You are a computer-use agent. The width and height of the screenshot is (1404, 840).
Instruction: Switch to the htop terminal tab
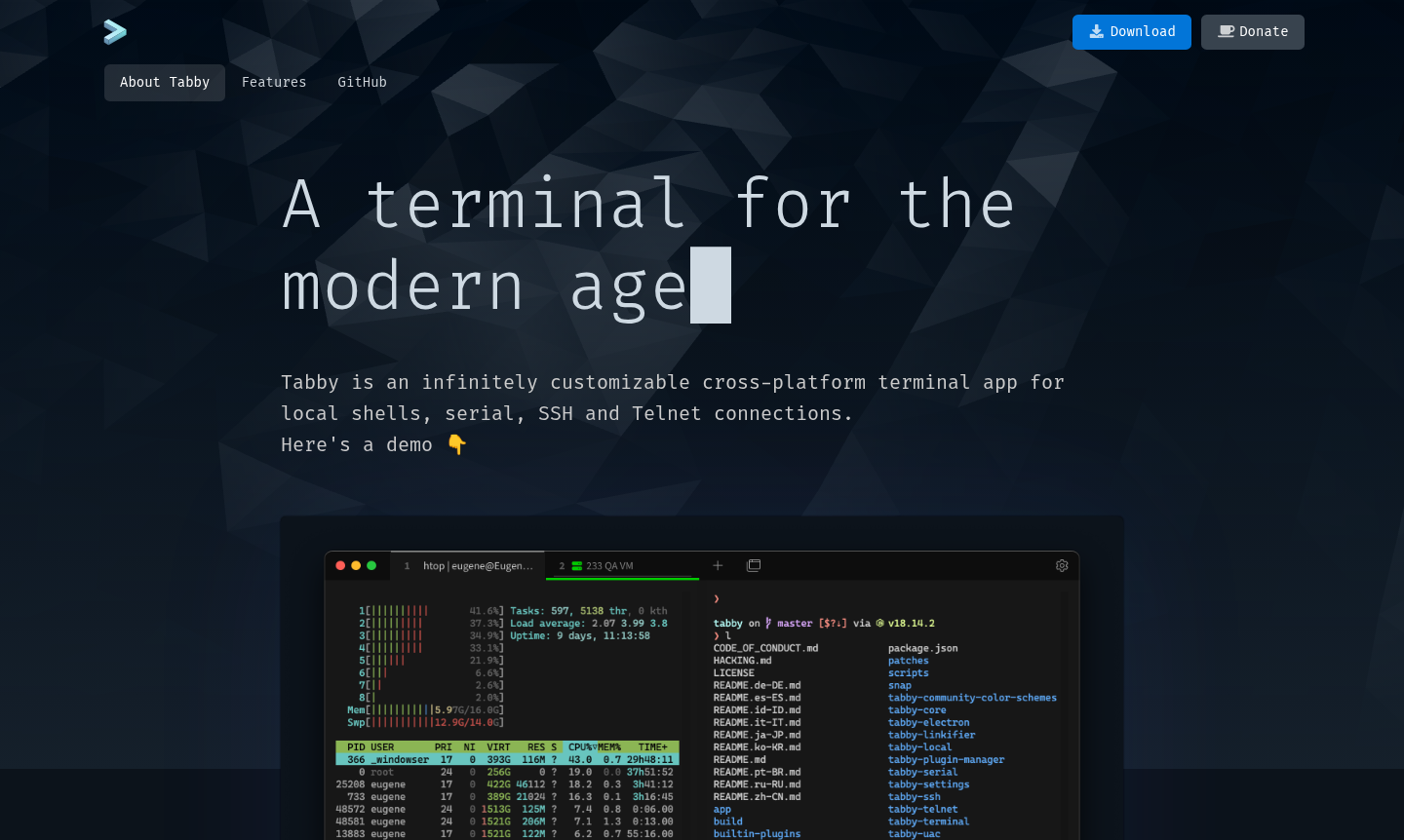(x=469, y=565)
